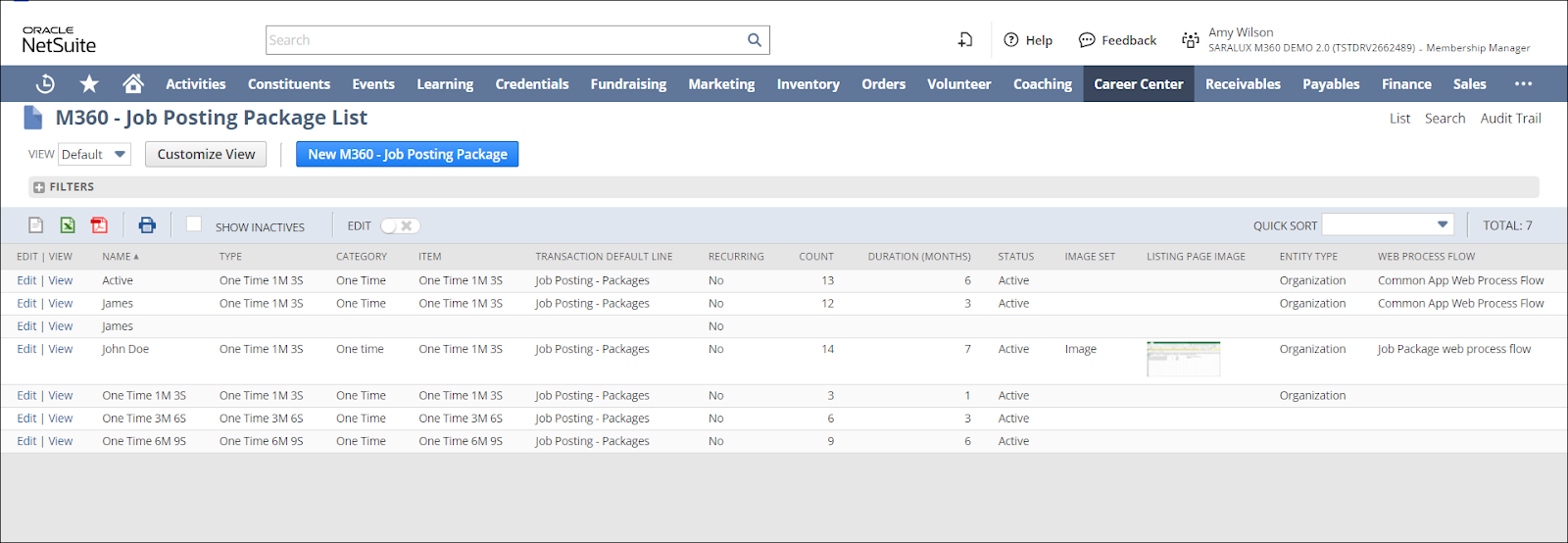Click New M360 - Job Posting Package button
1568x543 pixels.
[x=407, y=154]
